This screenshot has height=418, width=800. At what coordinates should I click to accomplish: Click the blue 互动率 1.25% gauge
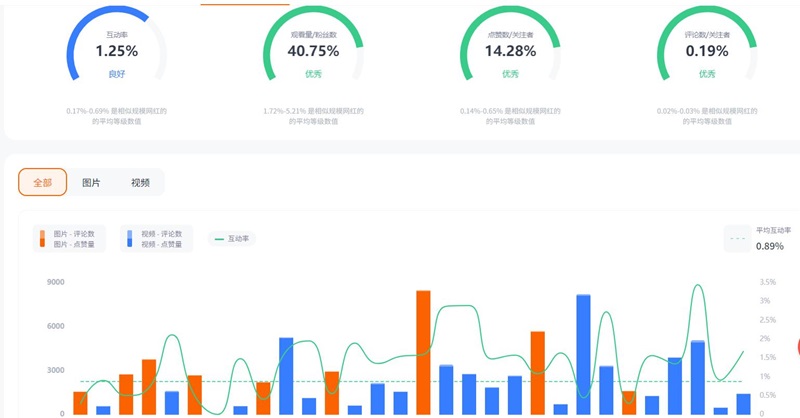(116, 50)
